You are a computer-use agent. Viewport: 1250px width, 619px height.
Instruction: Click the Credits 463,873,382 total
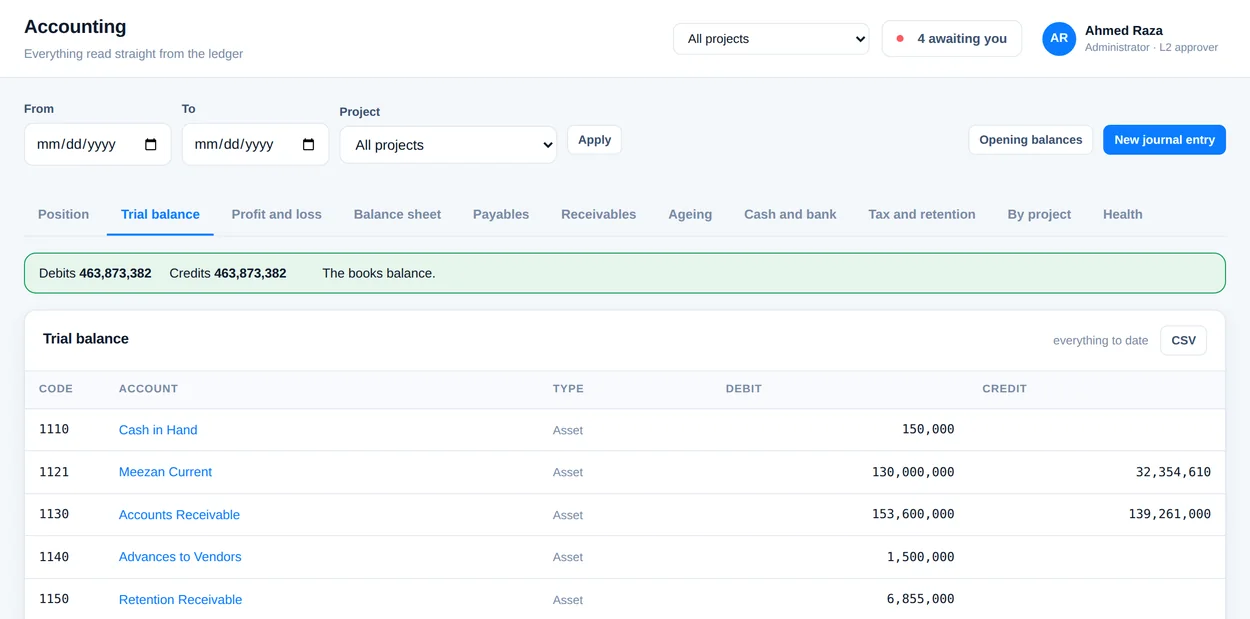pyautogui.click(x=228, y=273)
